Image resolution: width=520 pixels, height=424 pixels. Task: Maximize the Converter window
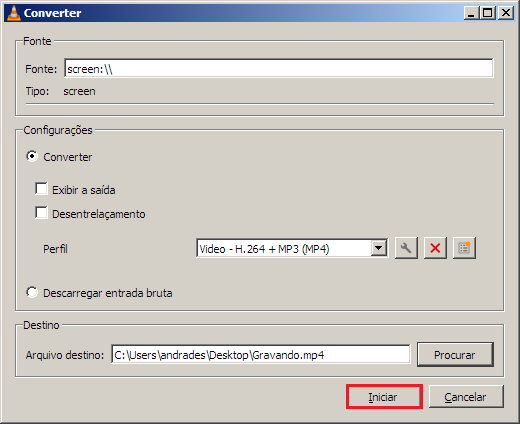(488, 13)
